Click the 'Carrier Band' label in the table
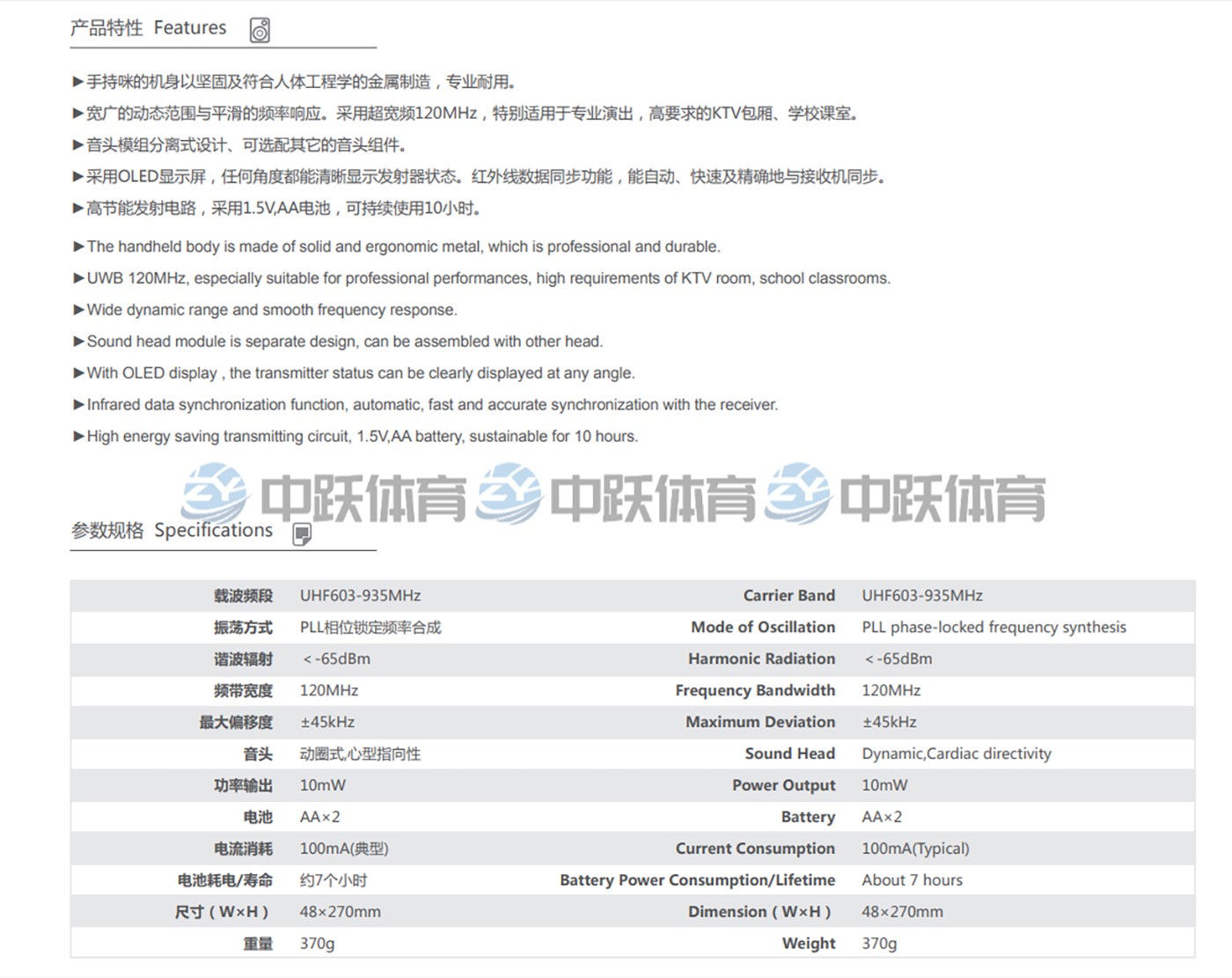 pyautogui.click(x=788, y=596)
